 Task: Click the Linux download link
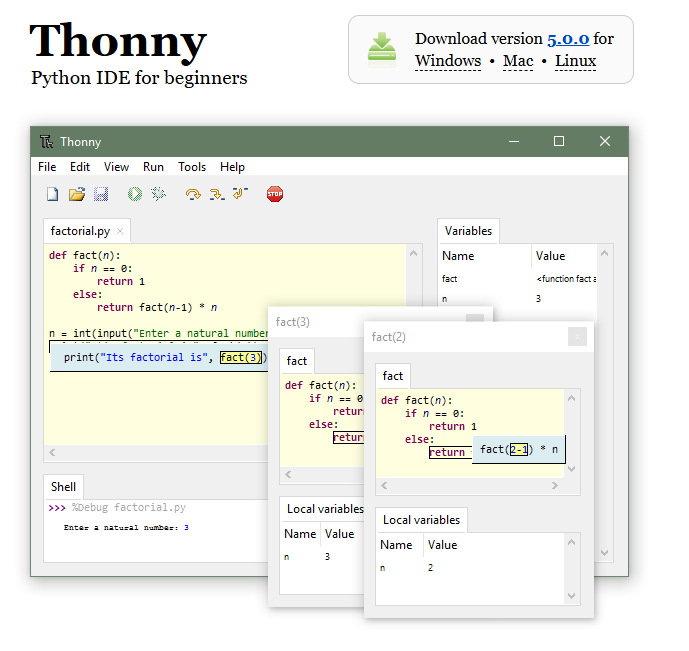pyautogui.click(x=576, y=61)
